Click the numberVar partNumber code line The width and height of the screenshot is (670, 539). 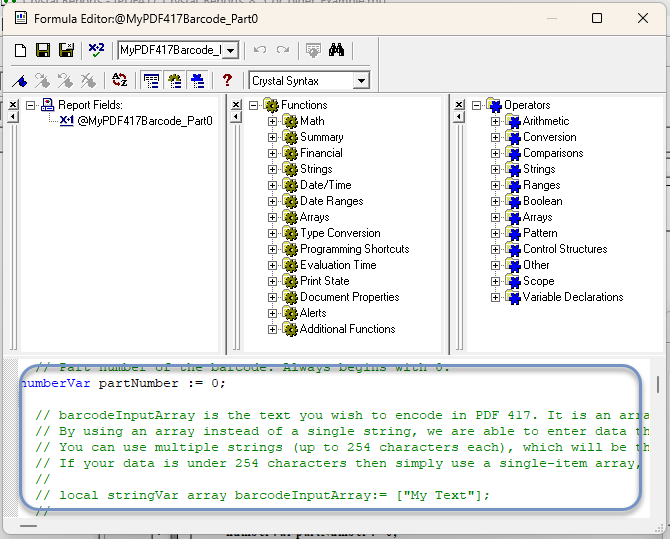point(123,383)
